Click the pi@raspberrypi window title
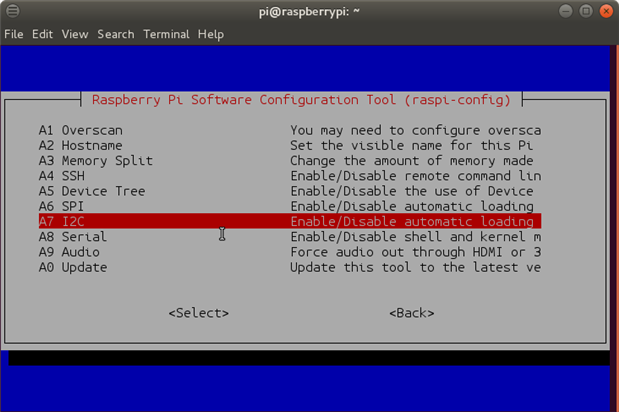This screenshot has width=619, height=412. click(x=309, y=12)
